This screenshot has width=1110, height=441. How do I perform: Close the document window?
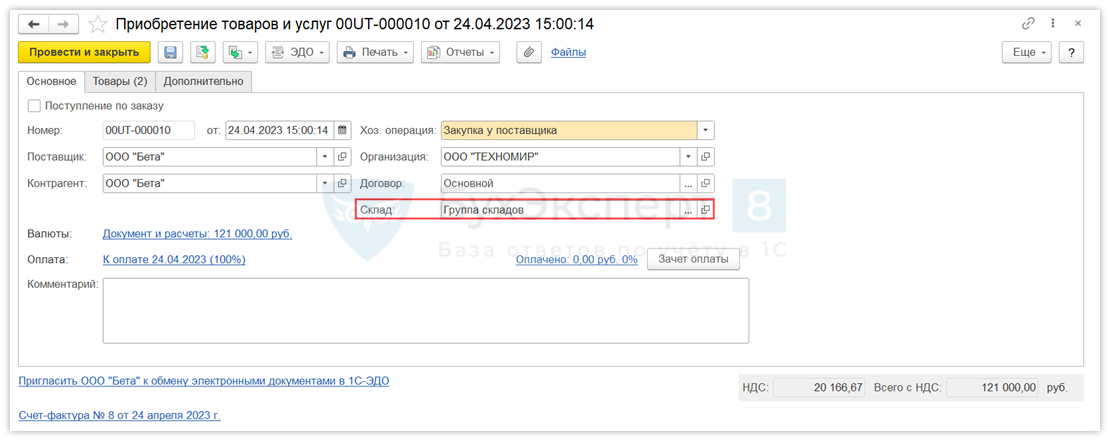pos(1078,23)
